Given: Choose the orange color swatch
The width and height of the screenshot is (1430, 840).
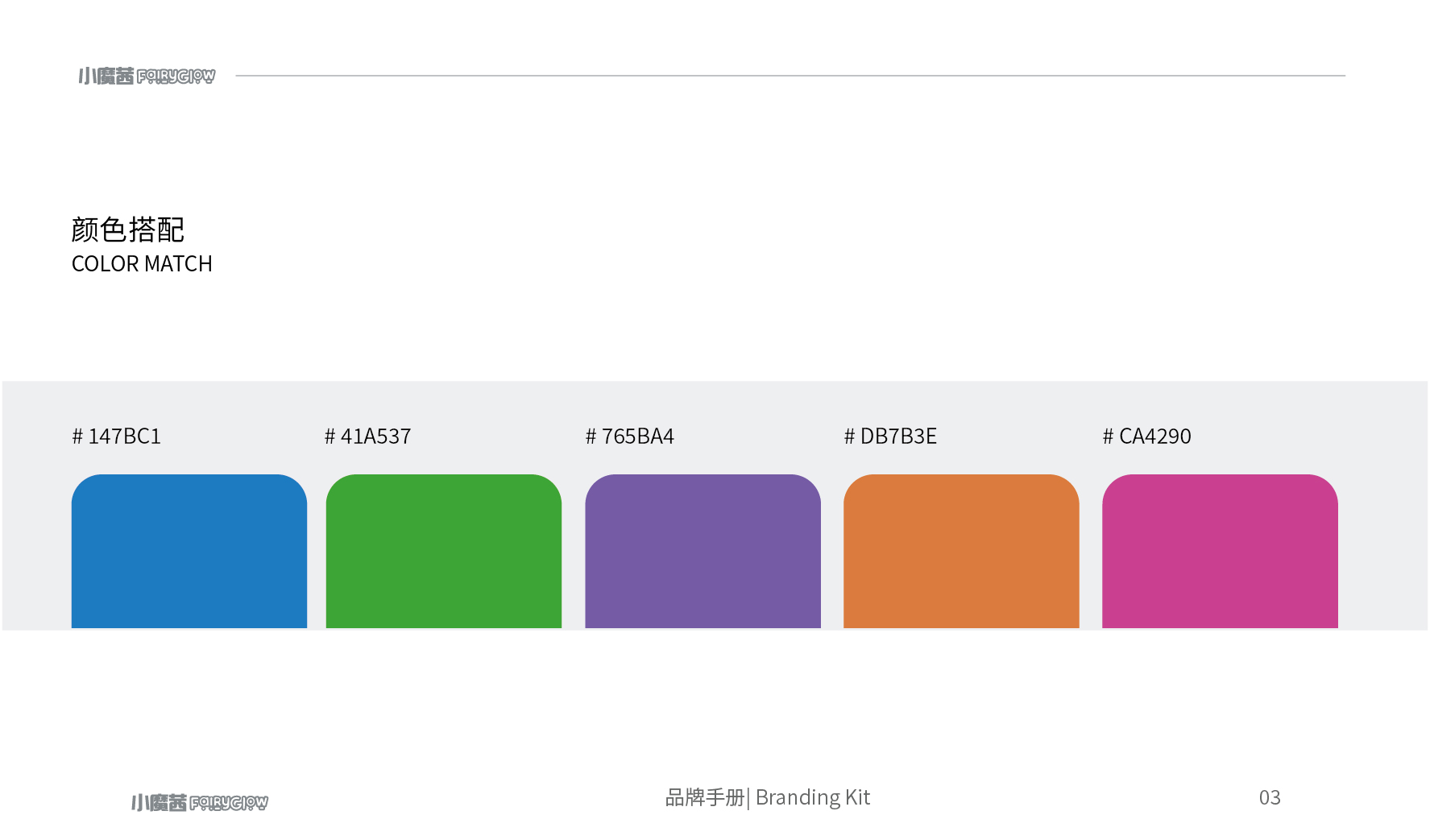Looking at the screenshot, I should point(961,551).
